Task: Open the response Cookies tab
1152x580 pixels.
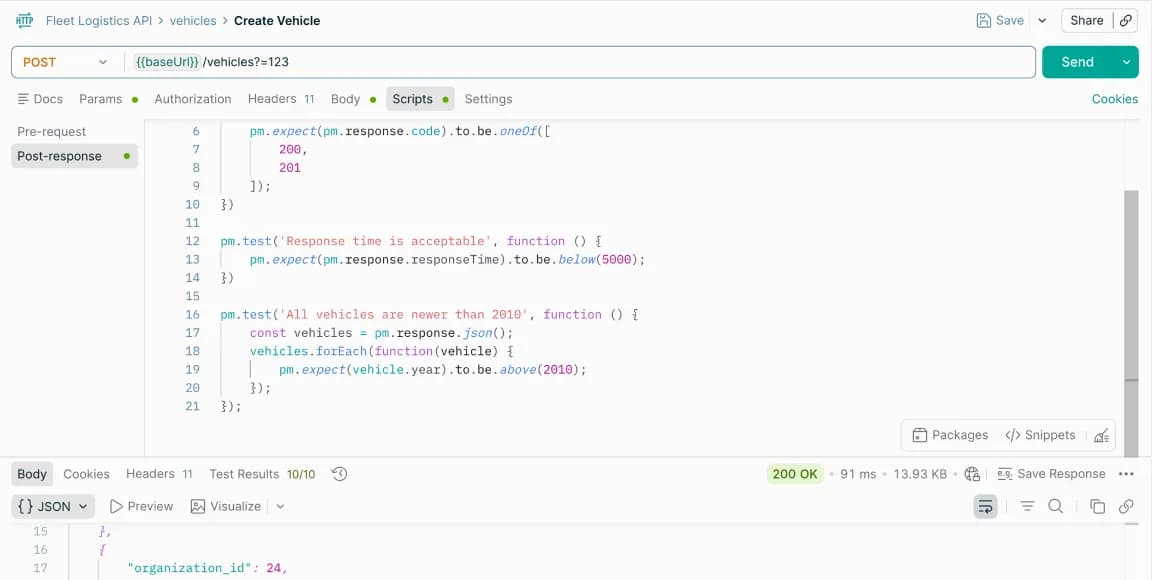Action: (86, 474)
